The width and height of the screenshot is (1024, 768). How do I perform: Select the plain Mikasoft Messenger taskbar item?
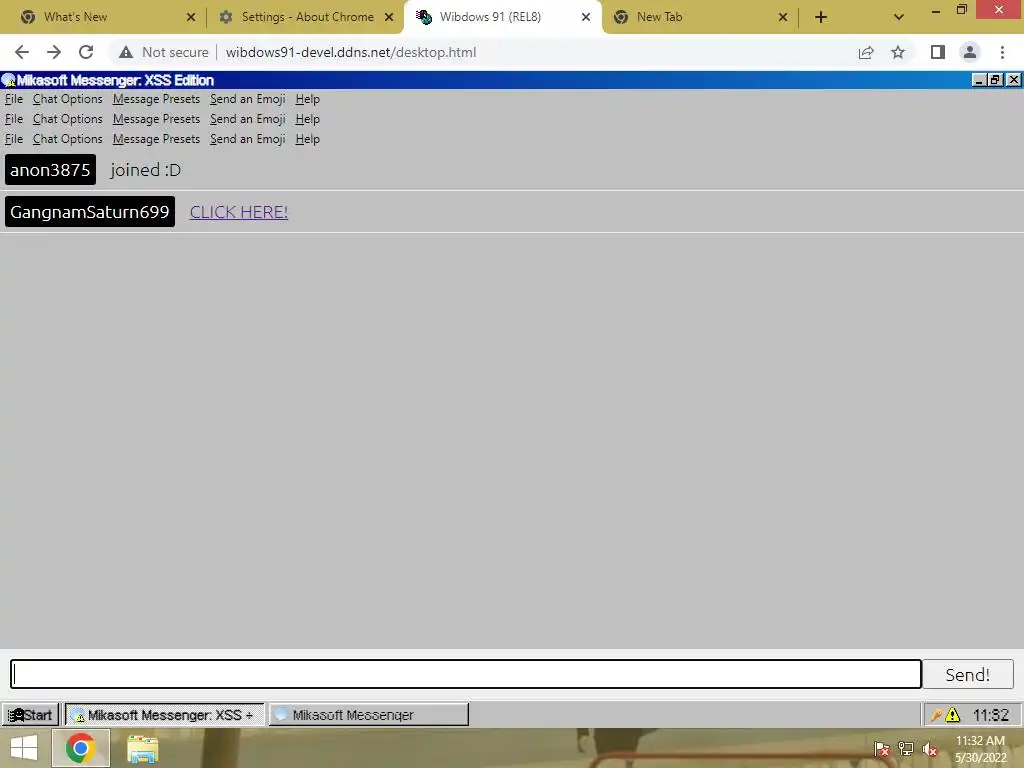369,714
